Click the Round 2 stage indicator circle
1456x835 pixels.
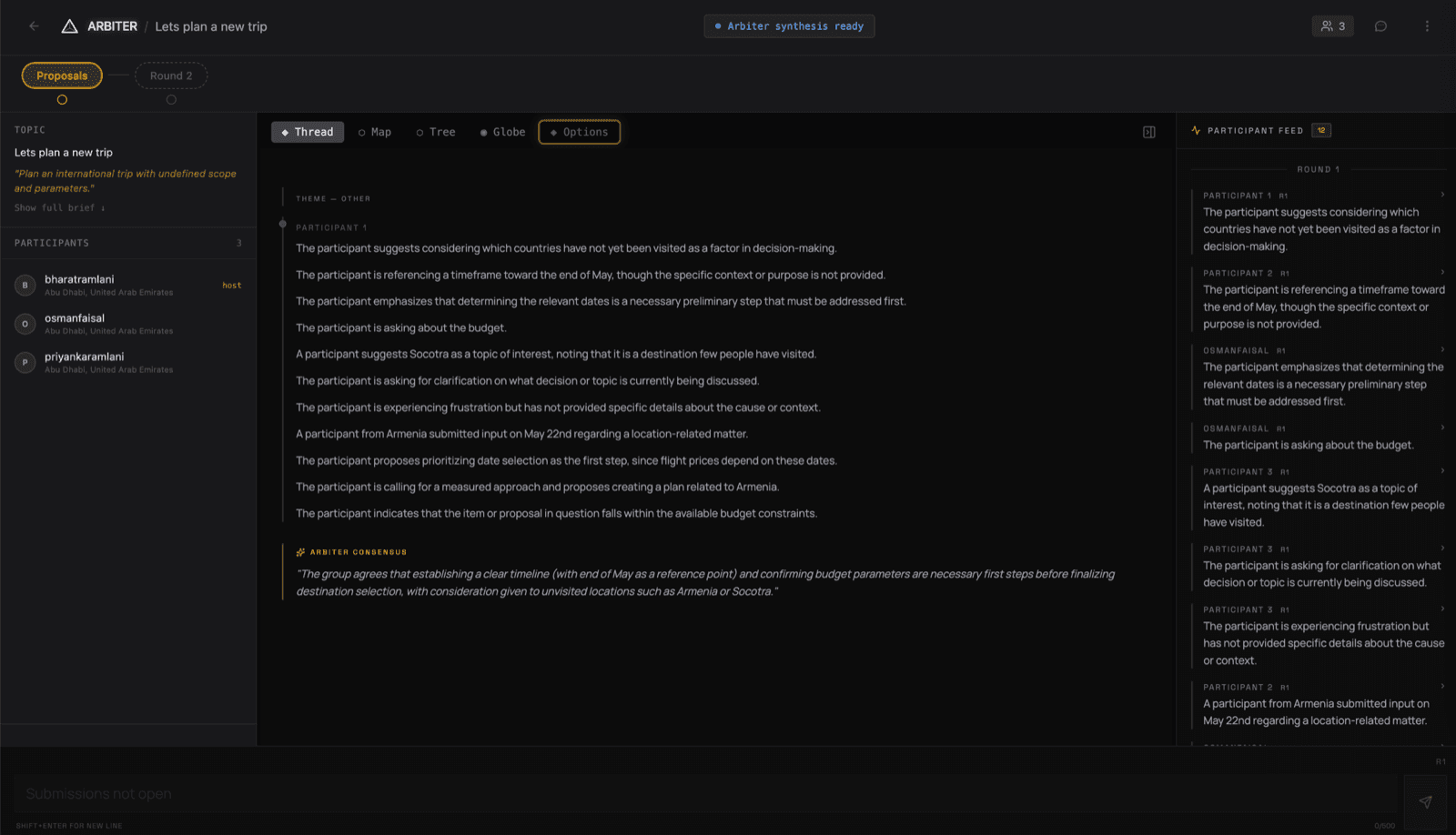(x=171, y=100)
